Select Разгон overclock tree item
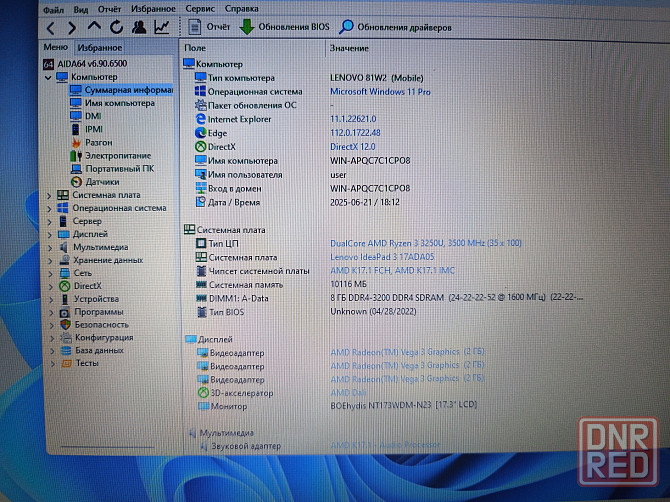 [91, 142]
